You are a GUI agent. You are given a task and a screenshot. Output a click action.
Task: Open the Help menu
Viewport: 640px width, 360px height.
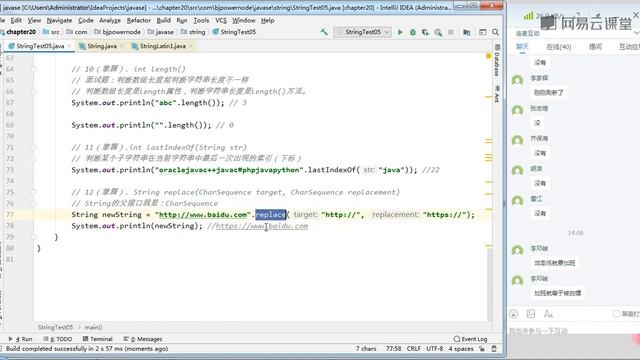pyautogui.click(x=267, y=20)
